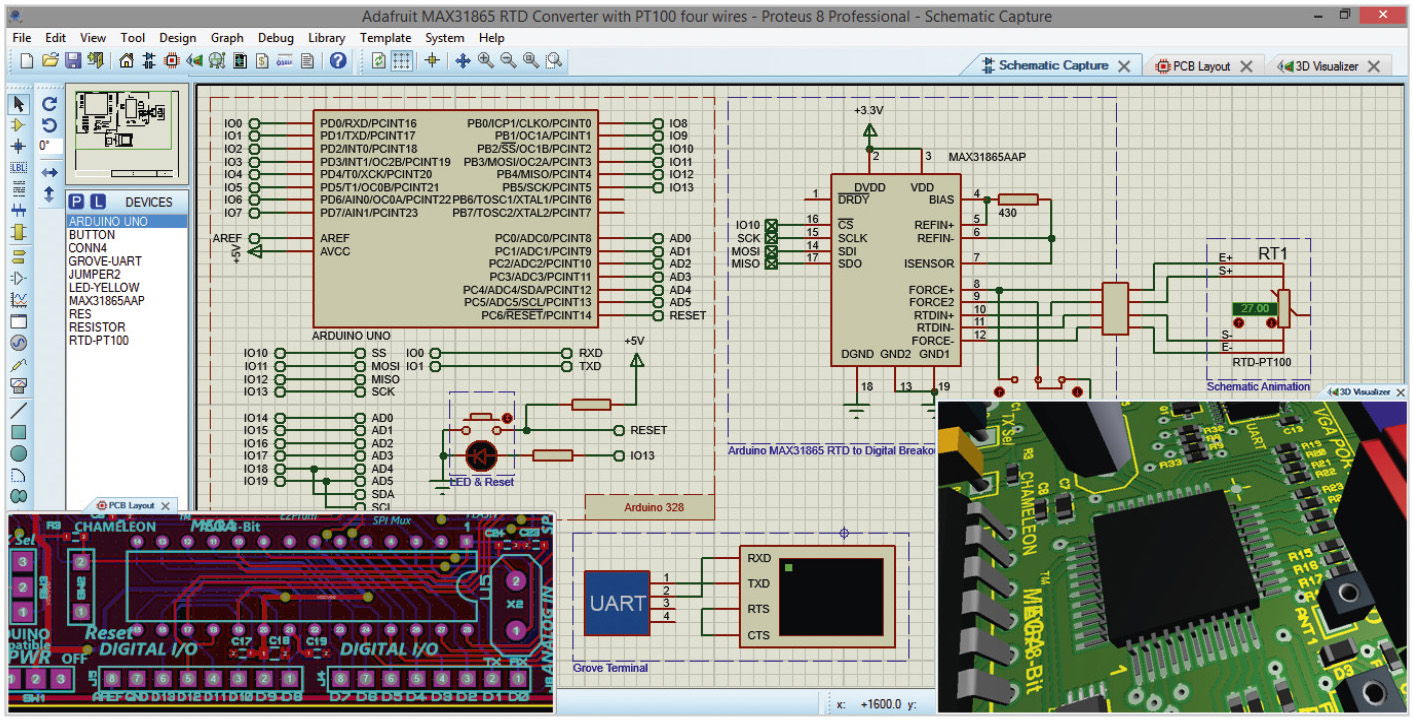Screen dimensions: 1414x721
Task: Switch to the top 3D Visualizer tab
Action: coord(1325,66)
